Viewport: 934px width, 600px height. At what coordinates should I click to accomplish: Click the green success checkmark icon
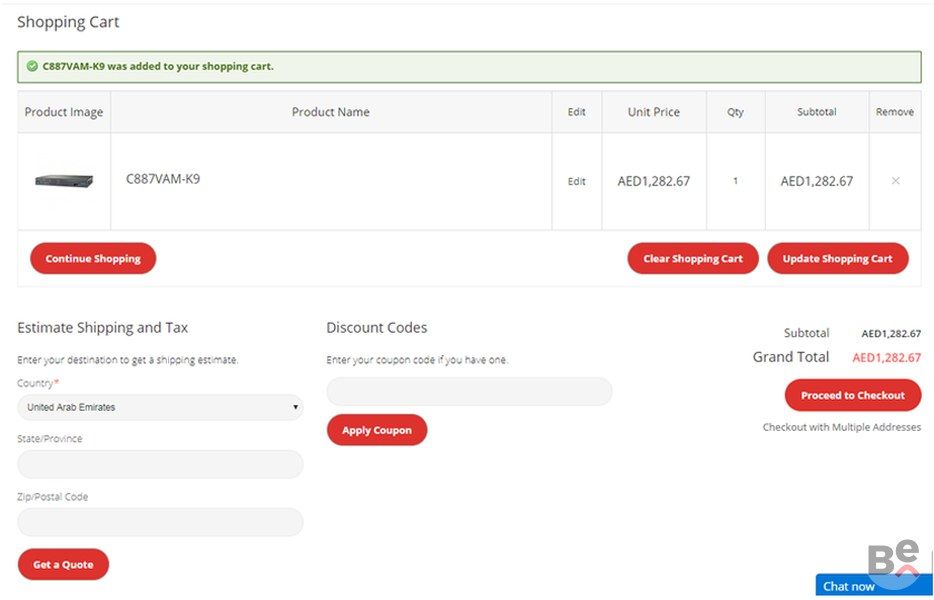coord(33,67)
